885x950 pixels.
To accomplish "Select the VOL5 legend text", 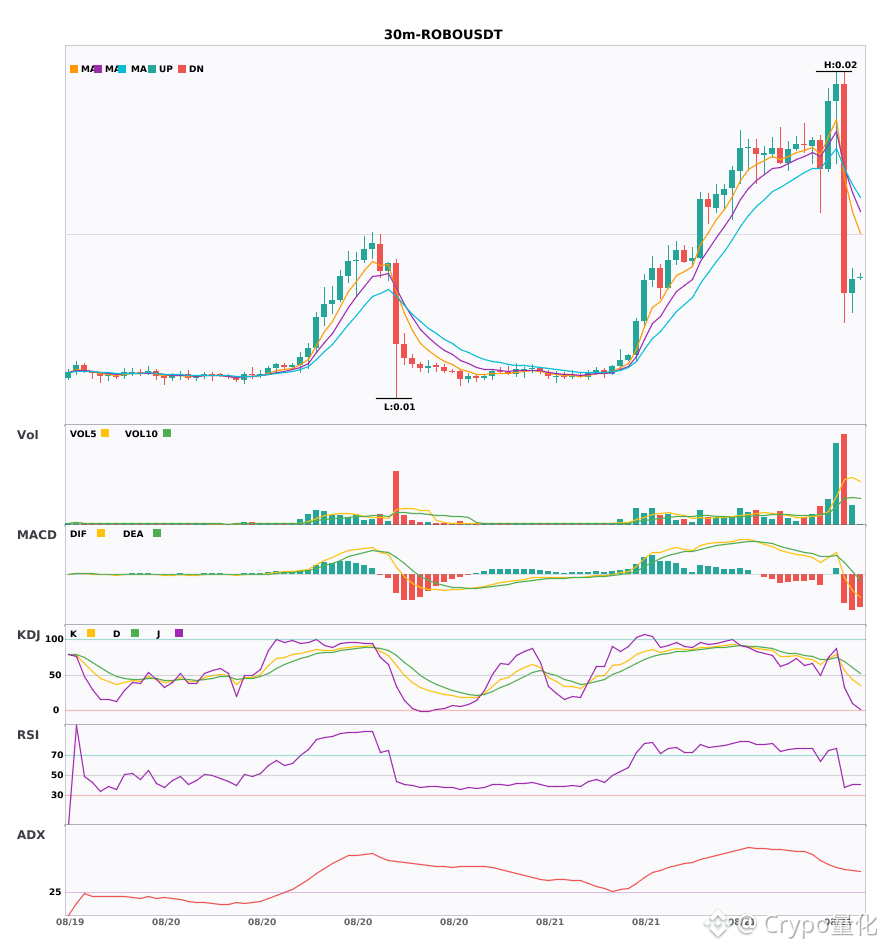I will pos(83,434).
